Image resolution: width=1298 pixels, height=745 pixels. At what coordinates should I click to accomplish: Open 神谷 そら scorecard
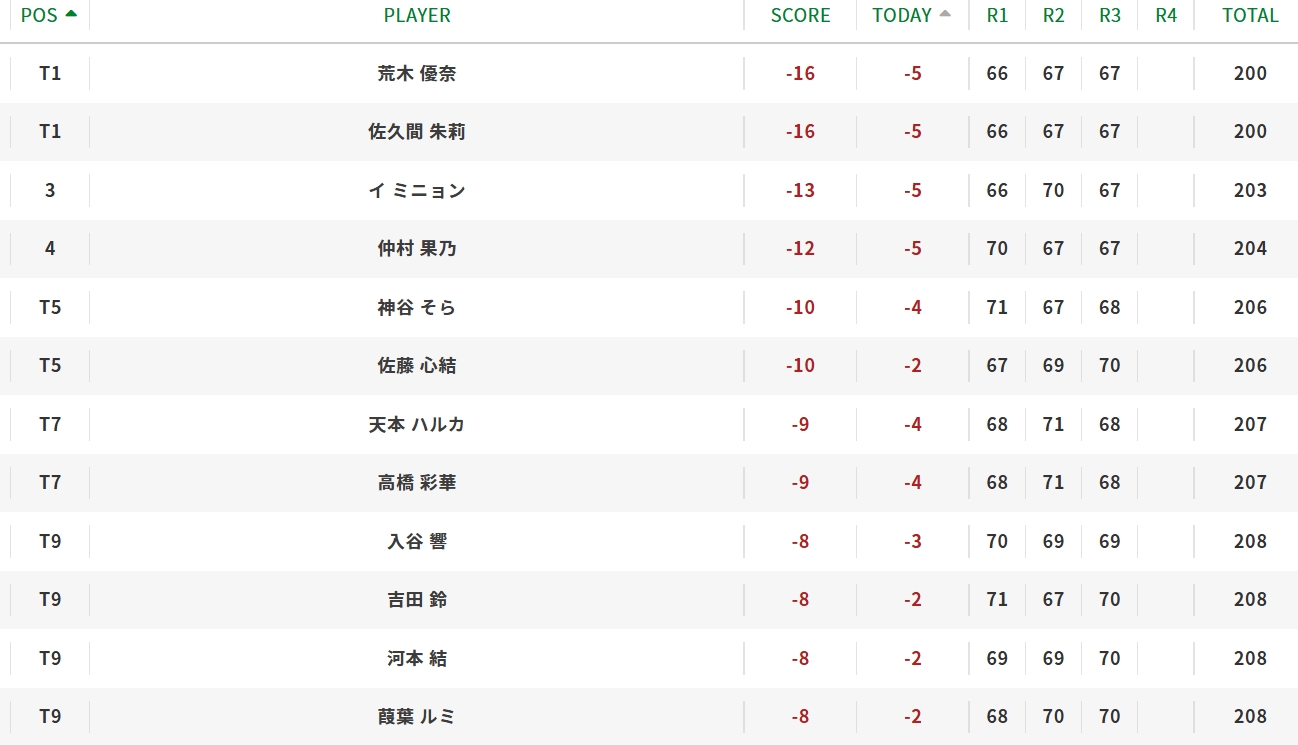417,307
